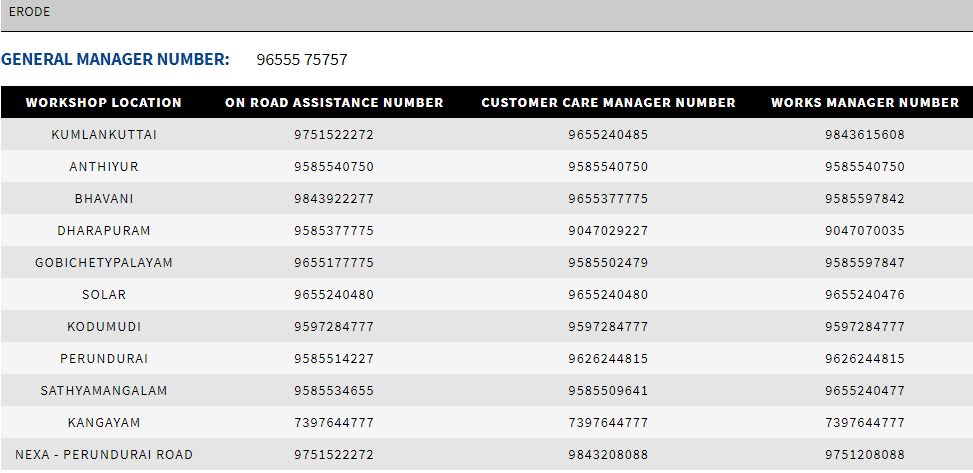Click ANTHIYUR on road assistance number 9585540750
The image size is (973, 473).
334,167
